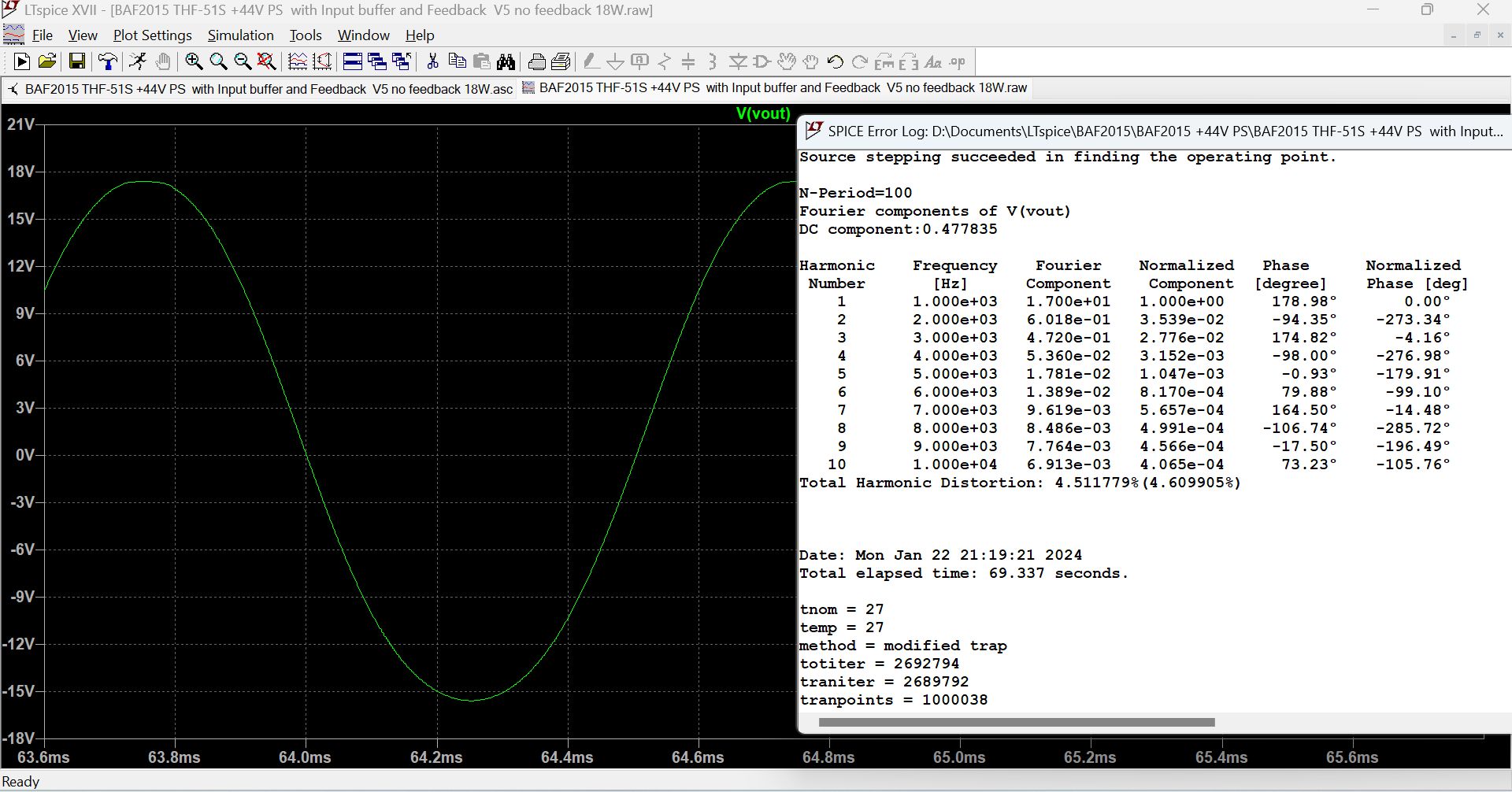
Task: Click the 'Date: Mon Jan 22 21:19:21 2024' line
Action: click(x=940, y=555)
